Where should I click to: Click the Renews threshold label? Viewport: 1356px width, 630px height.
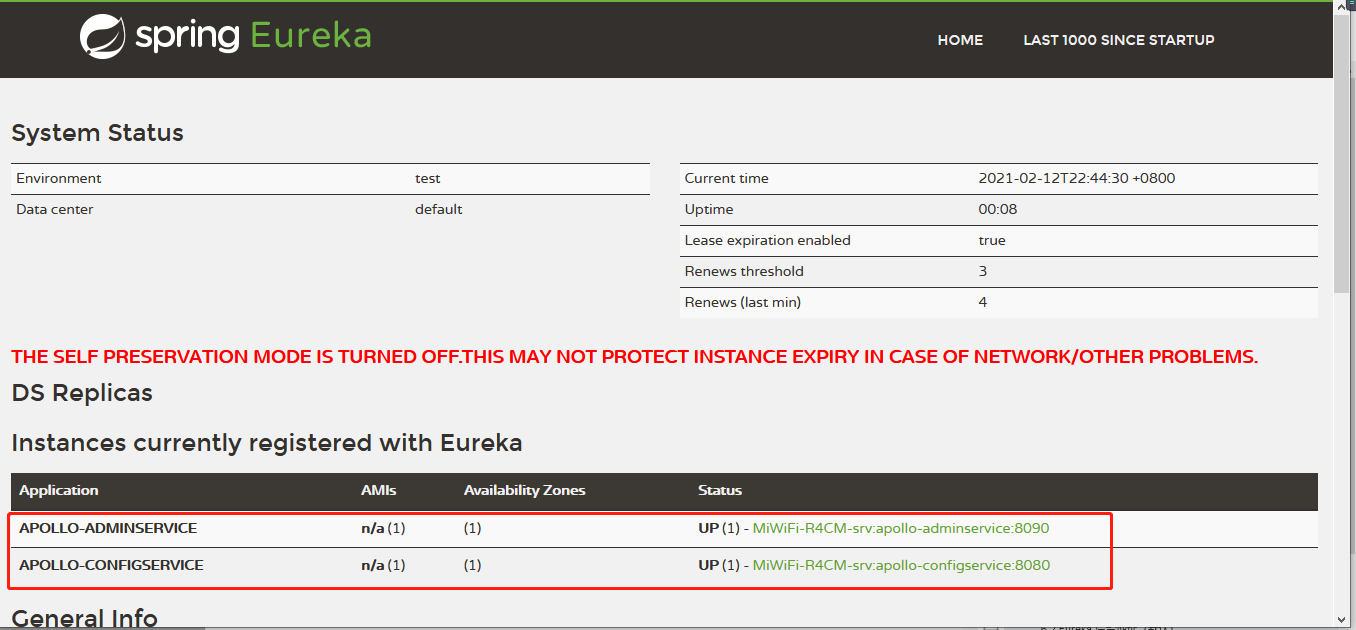[744, 271]
